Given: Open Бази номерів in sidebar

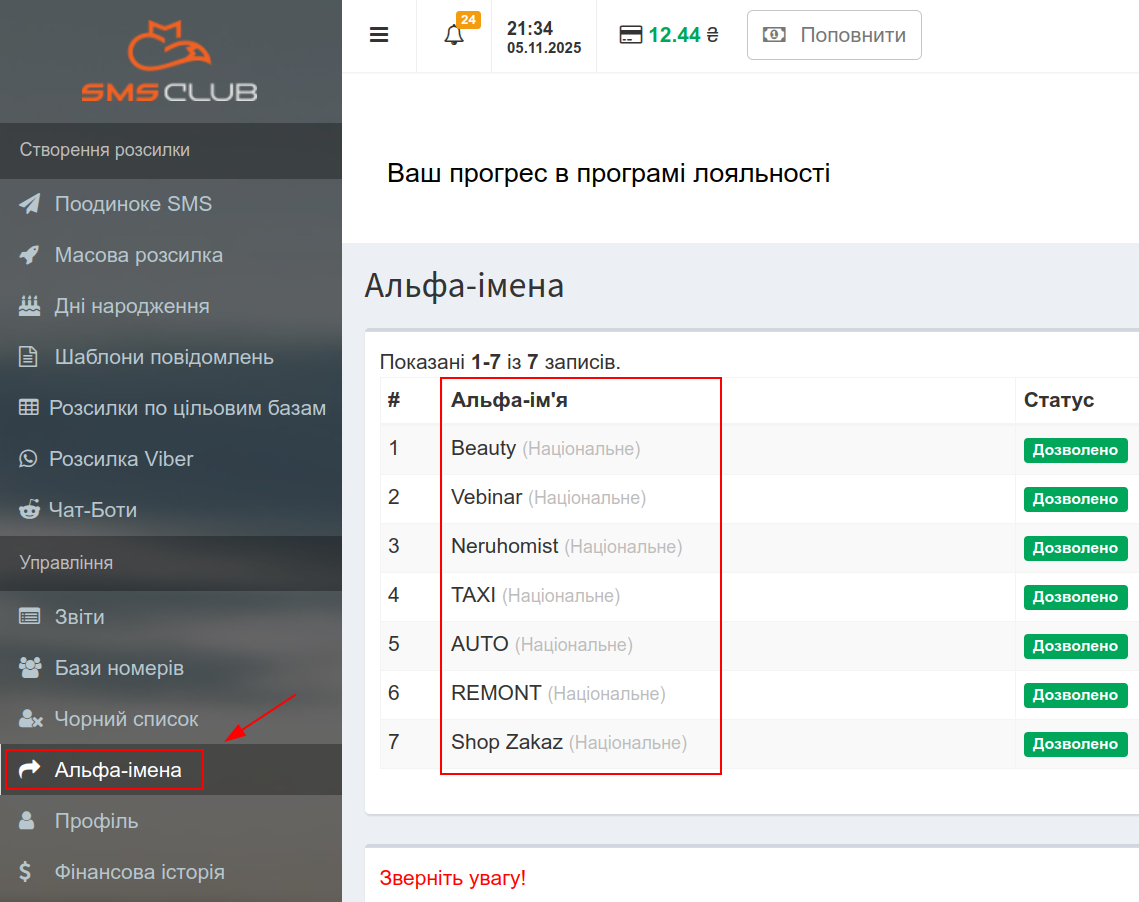Looking at the screenshot, I should point(119,668).
